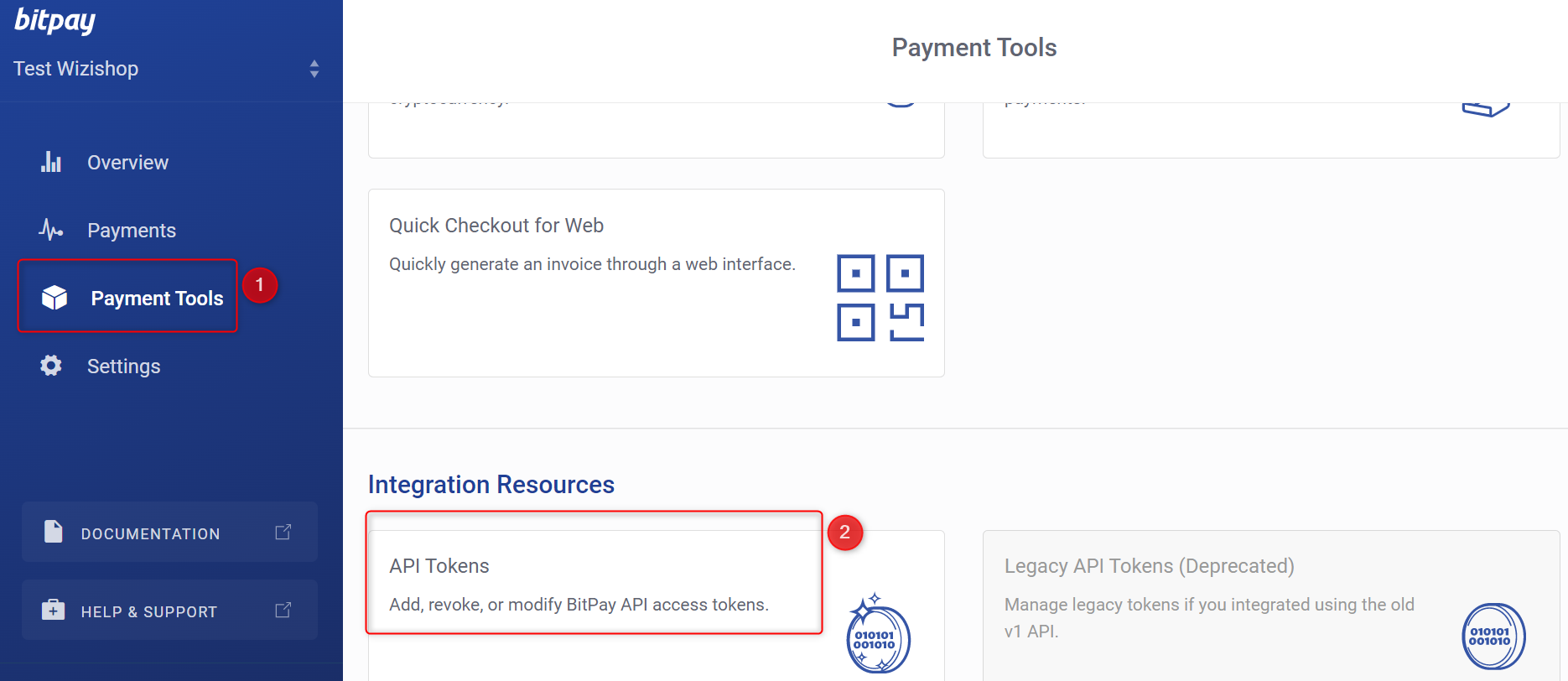The width and height of the screenshot is (1568, 681).
Task: Open Quick Checkout for Web card title
Action: pyautogui.click(x=496, y=226)
